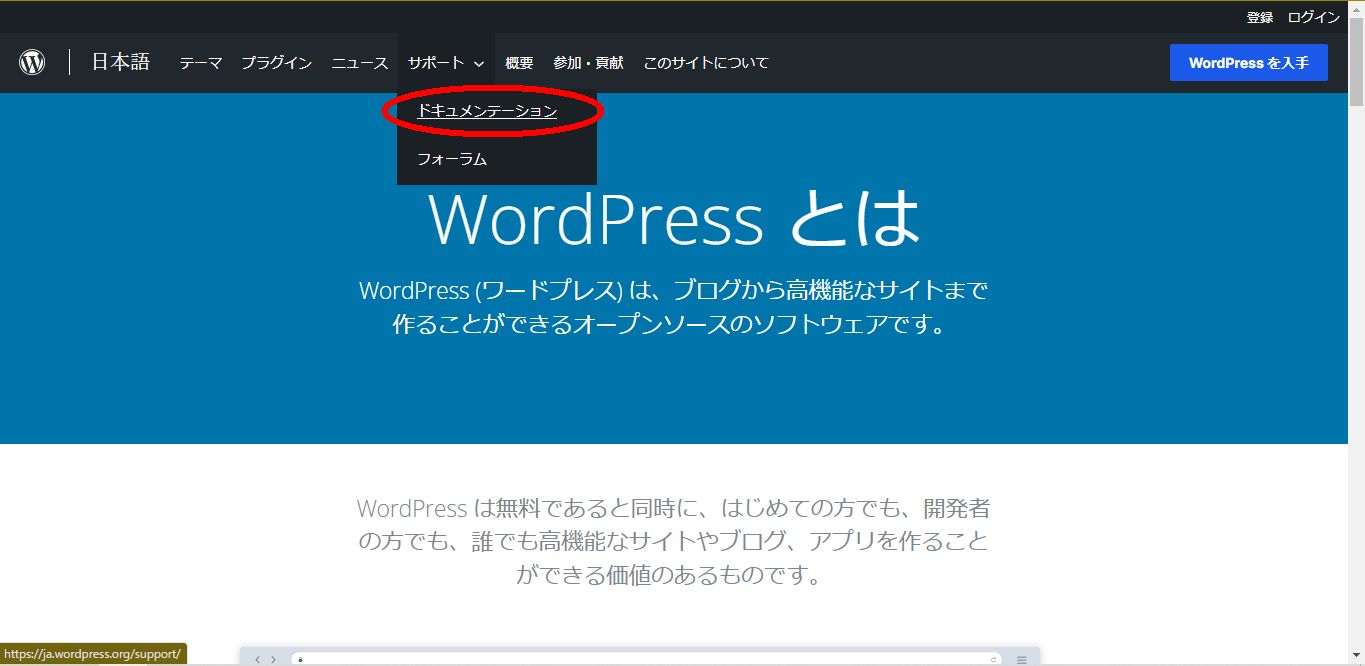
Task: Go to the ニュース page
Action: [x=360, y=63]
